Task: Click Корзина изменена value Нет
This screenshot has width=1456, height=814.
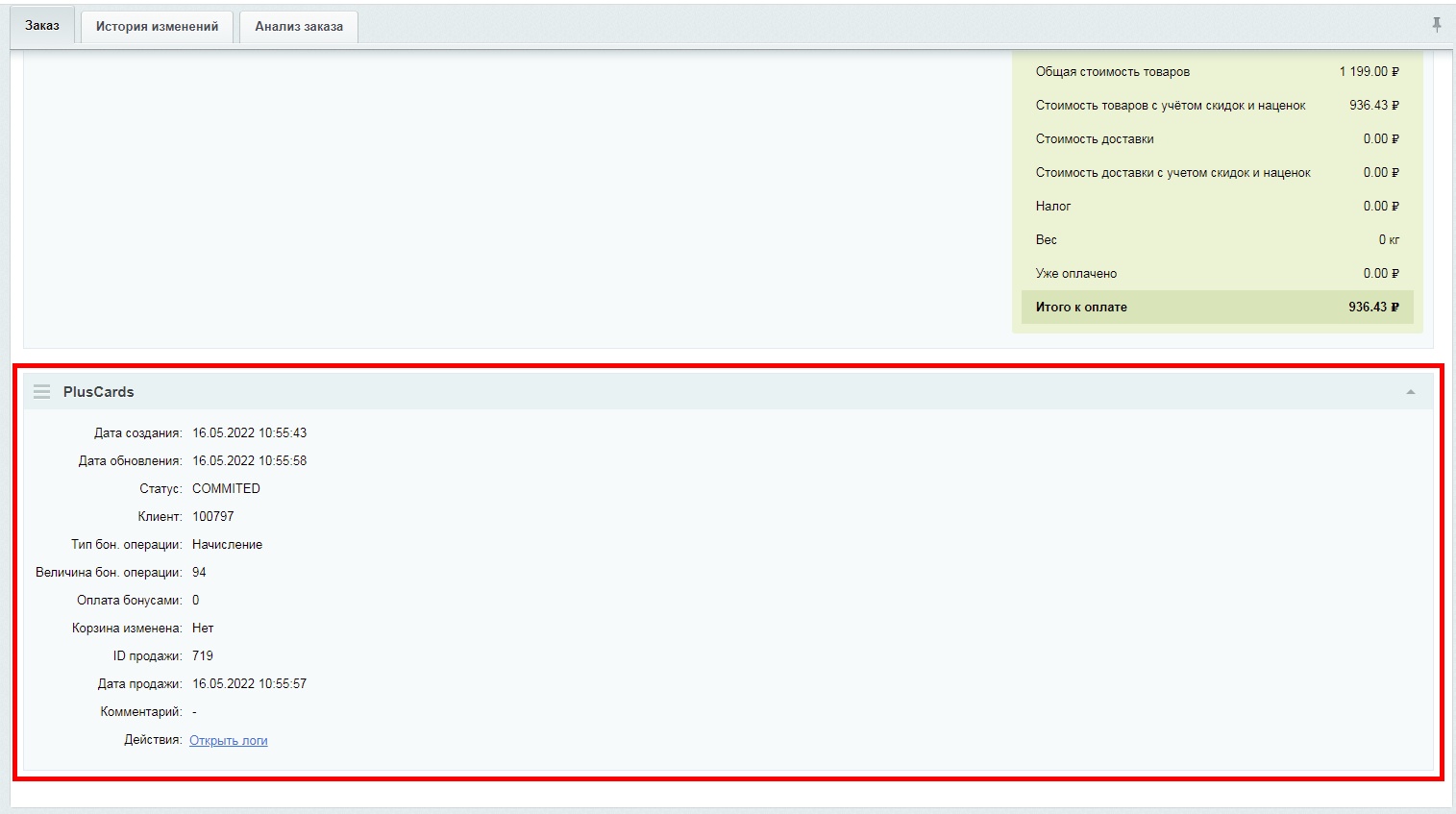Action: (x=203, y=628)
